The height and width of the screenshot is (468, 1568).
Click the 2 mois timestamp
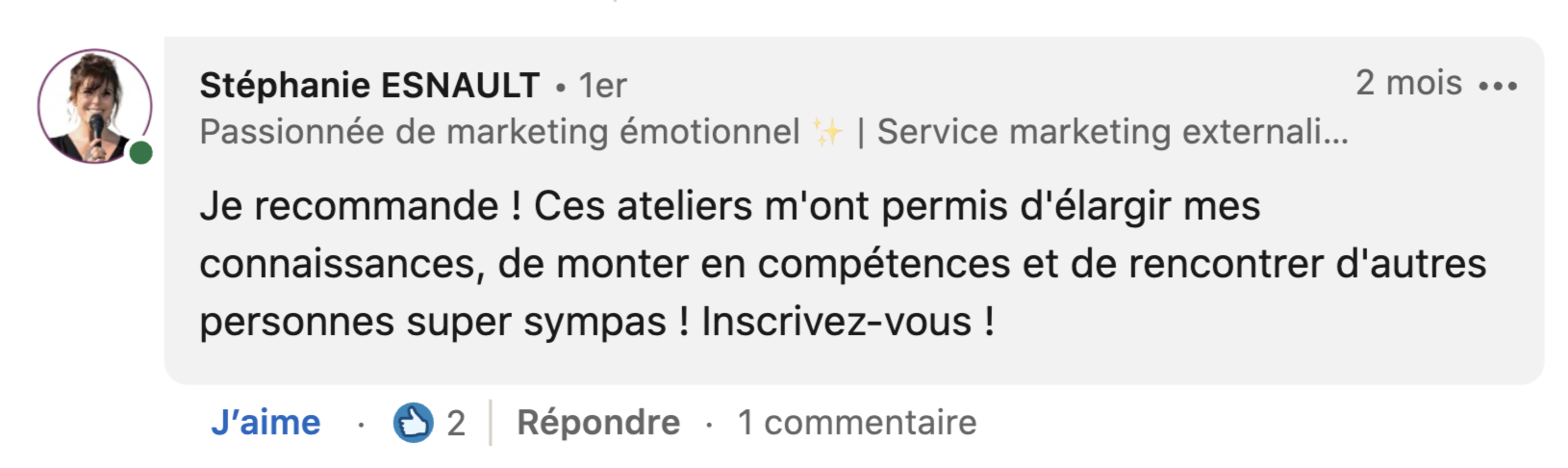click(1408, 84)
